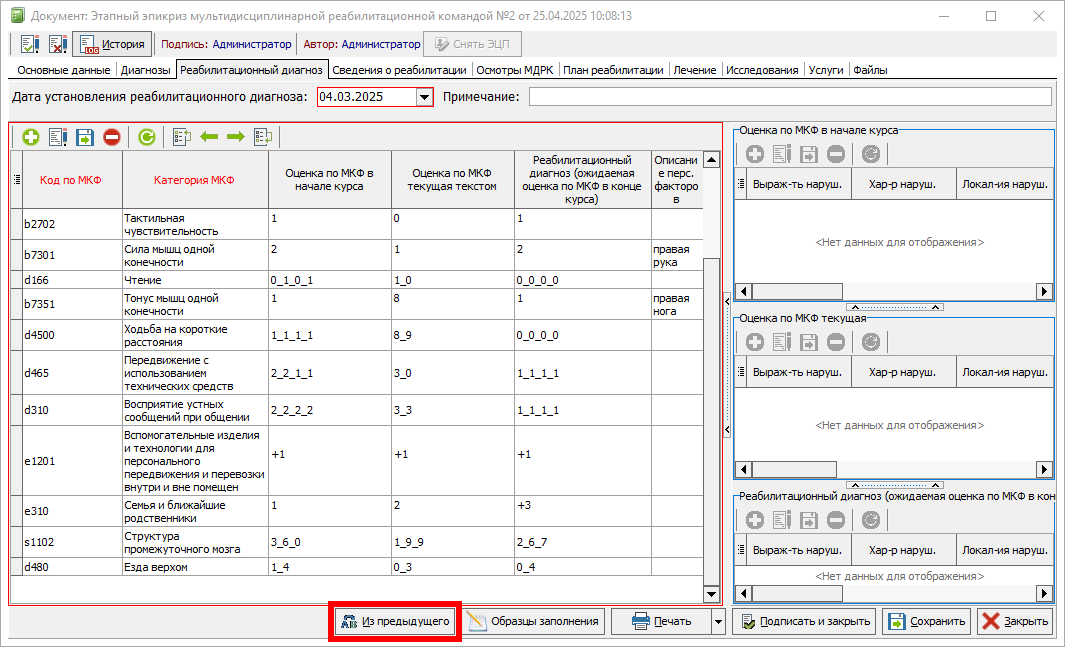Screen dimensions: 1065x647
Task: Click refresh icon in Оценка по МКФ в начале курса panel
Action: point(871,154)
